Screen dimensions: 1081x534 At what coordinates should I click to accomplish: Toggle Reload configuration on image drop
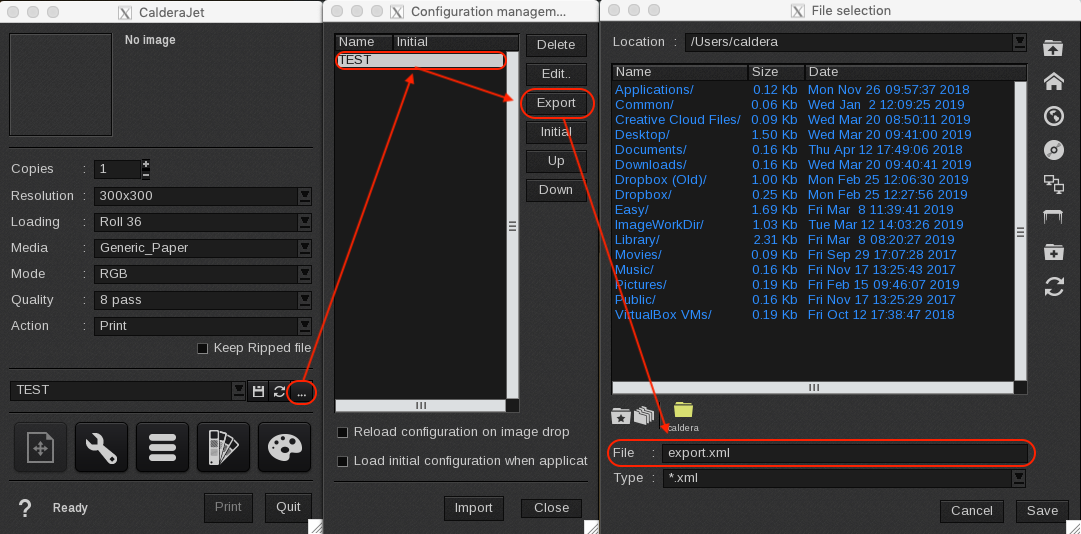click(x=343, y=432)
